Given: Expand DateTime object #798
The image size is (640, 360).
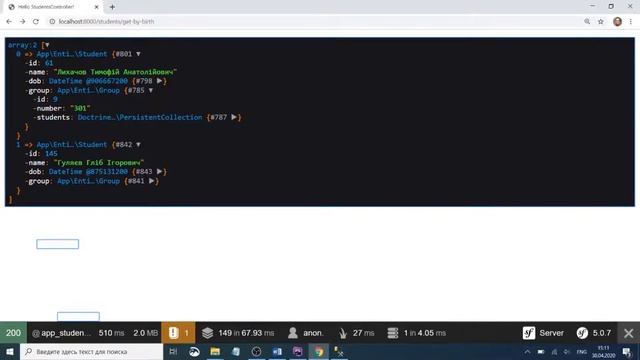Looking at the screenshot, I should click(160, 81).
